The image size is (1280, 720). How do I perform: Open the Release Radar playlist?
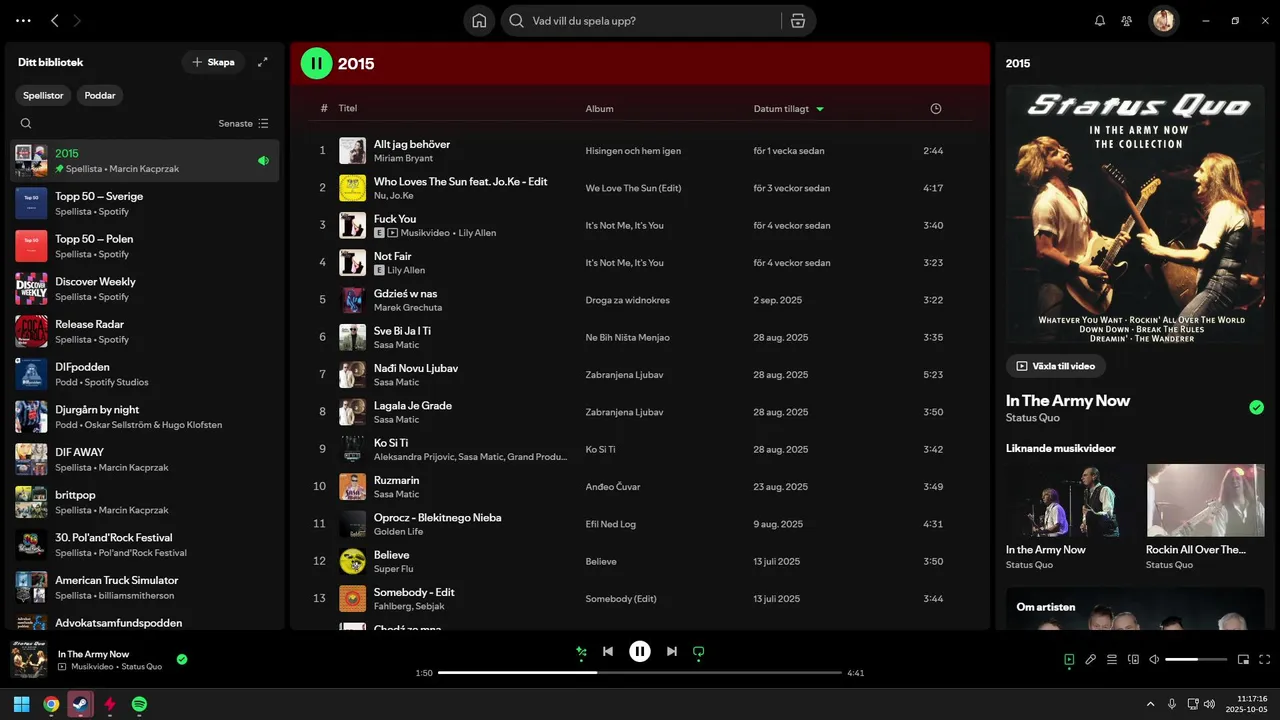click(x=145, y=331)
